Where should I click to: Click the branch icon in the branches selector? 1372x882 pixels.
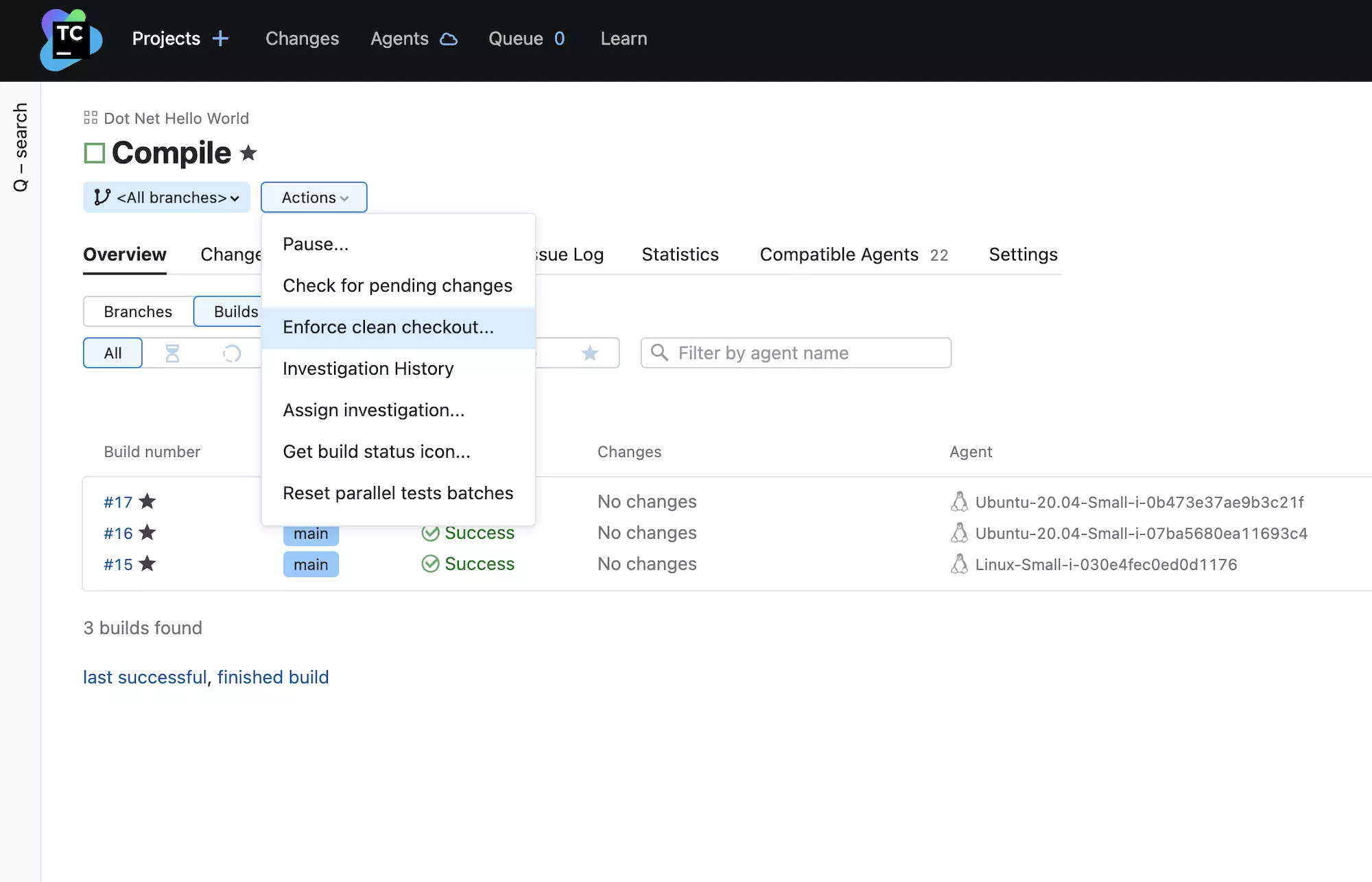pyautogui.click(x=100, y=197)
